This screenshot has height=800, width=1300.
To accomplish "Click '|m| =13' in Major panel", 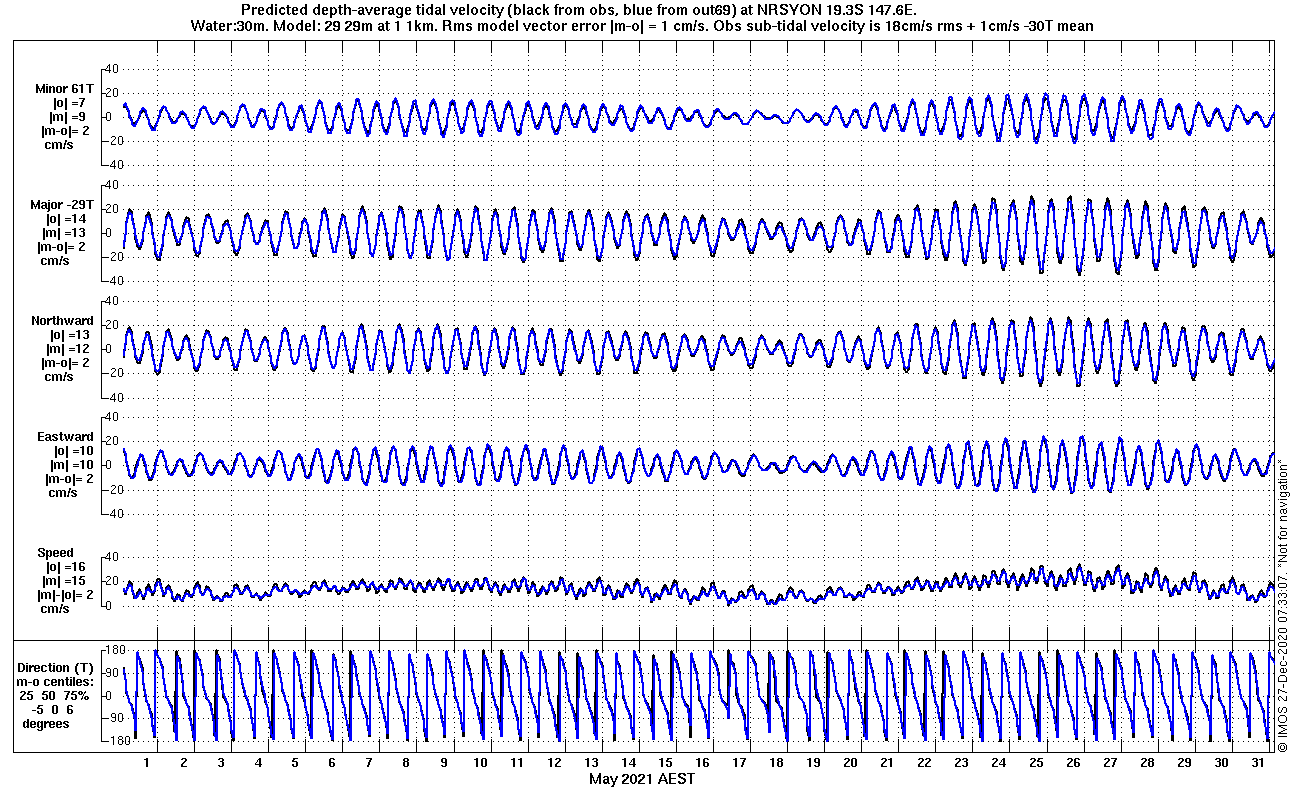I will click(67, 233).
